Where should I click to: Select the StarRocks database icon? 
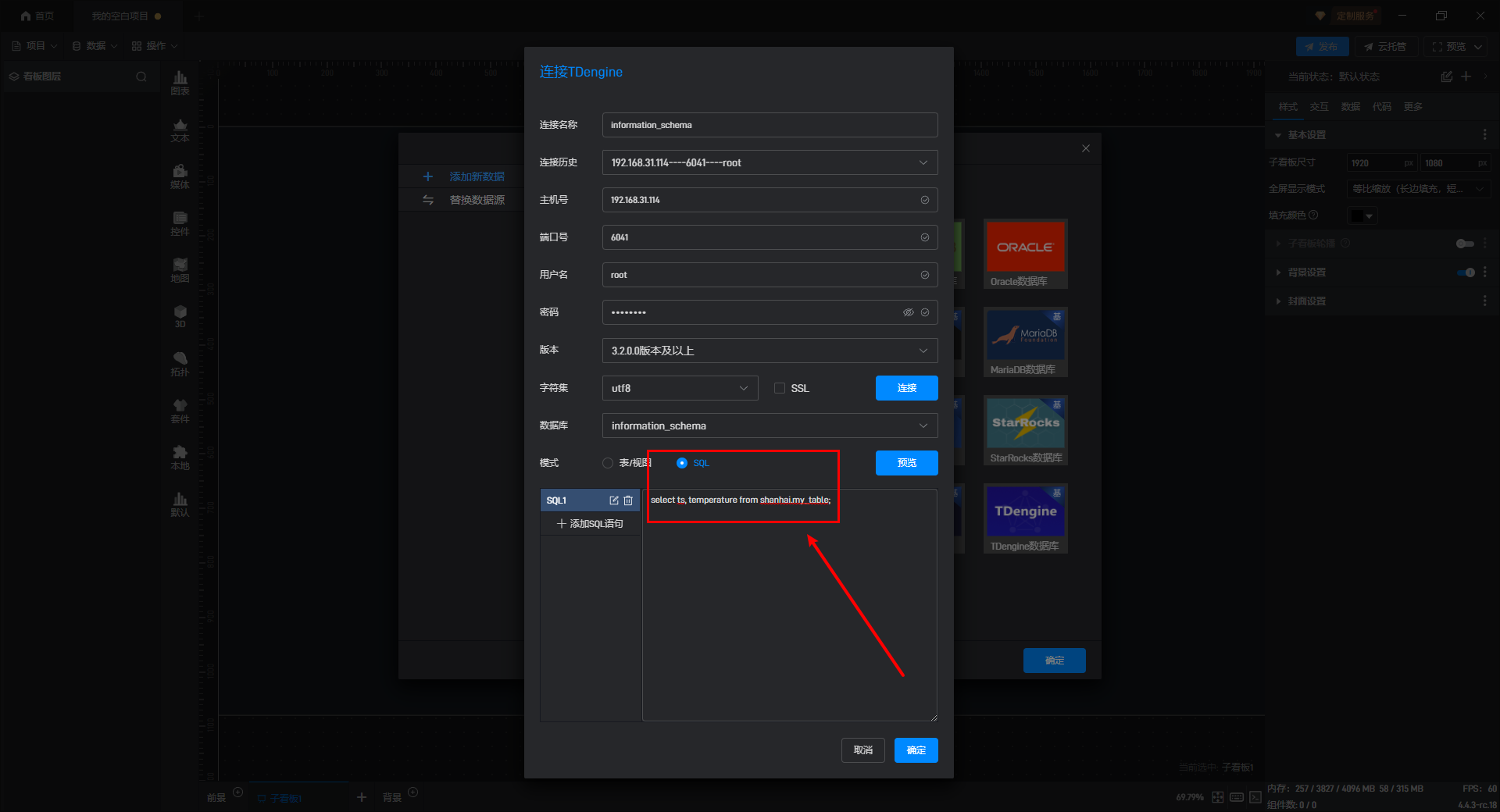coord(1025,423)
